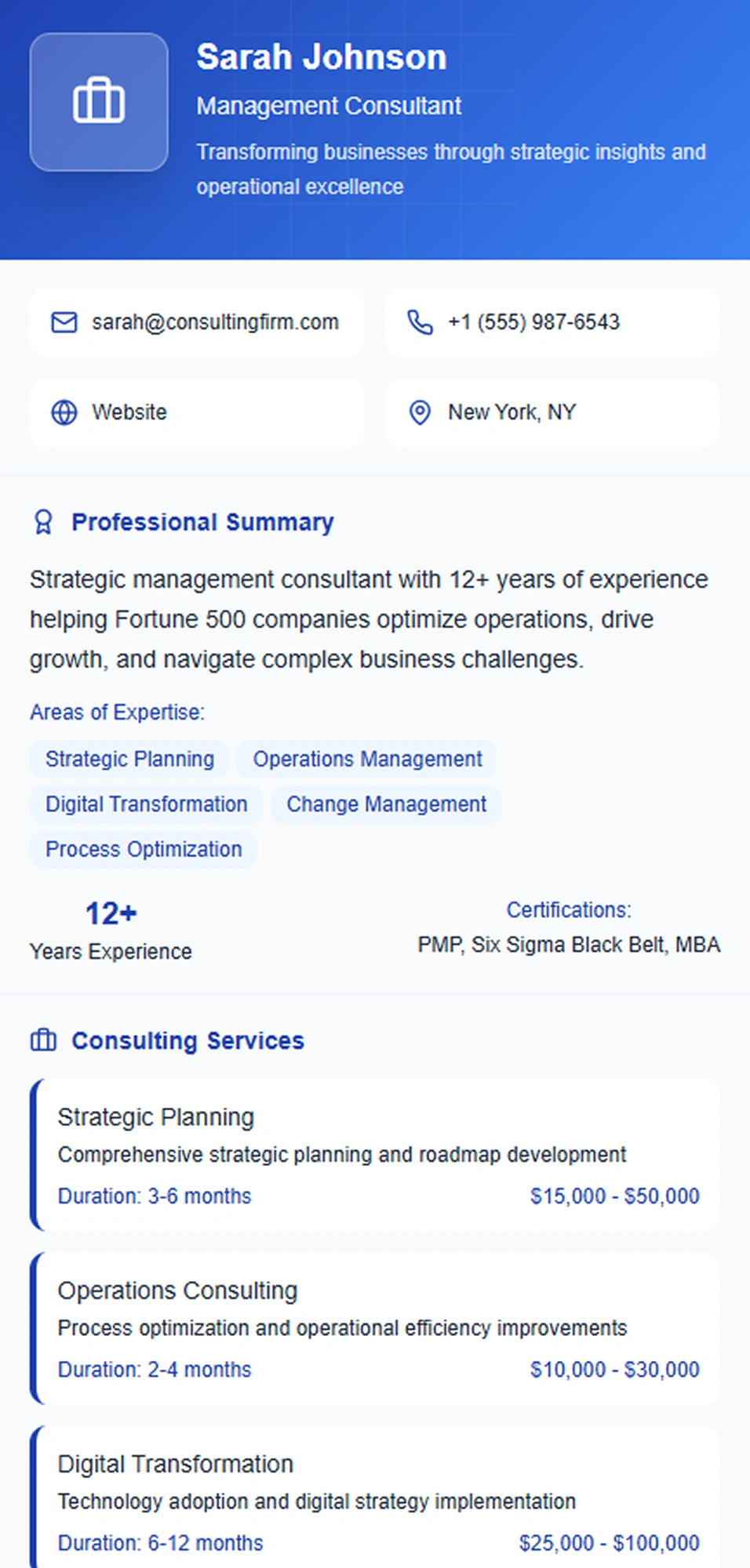Click the Sarah Johnson name heading
This screenshot has width=750, height=1568.
(322, 57)
